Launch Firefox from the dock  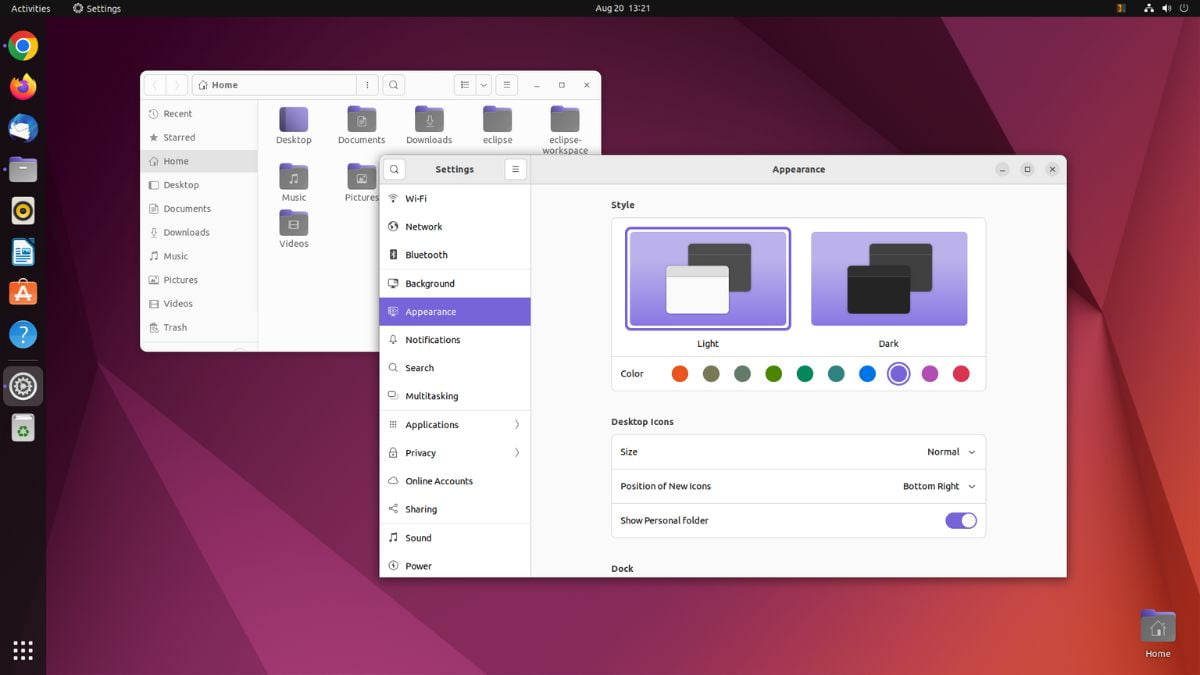click(21, 86)
